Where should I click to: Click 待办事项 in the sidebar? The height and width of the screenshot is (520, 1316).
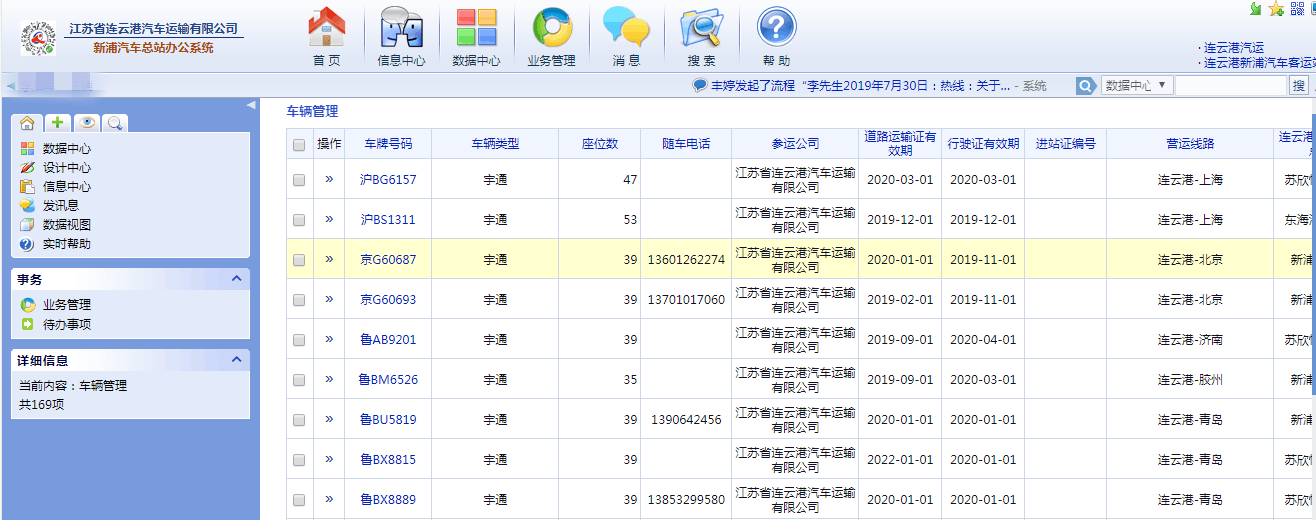[67, 324]
